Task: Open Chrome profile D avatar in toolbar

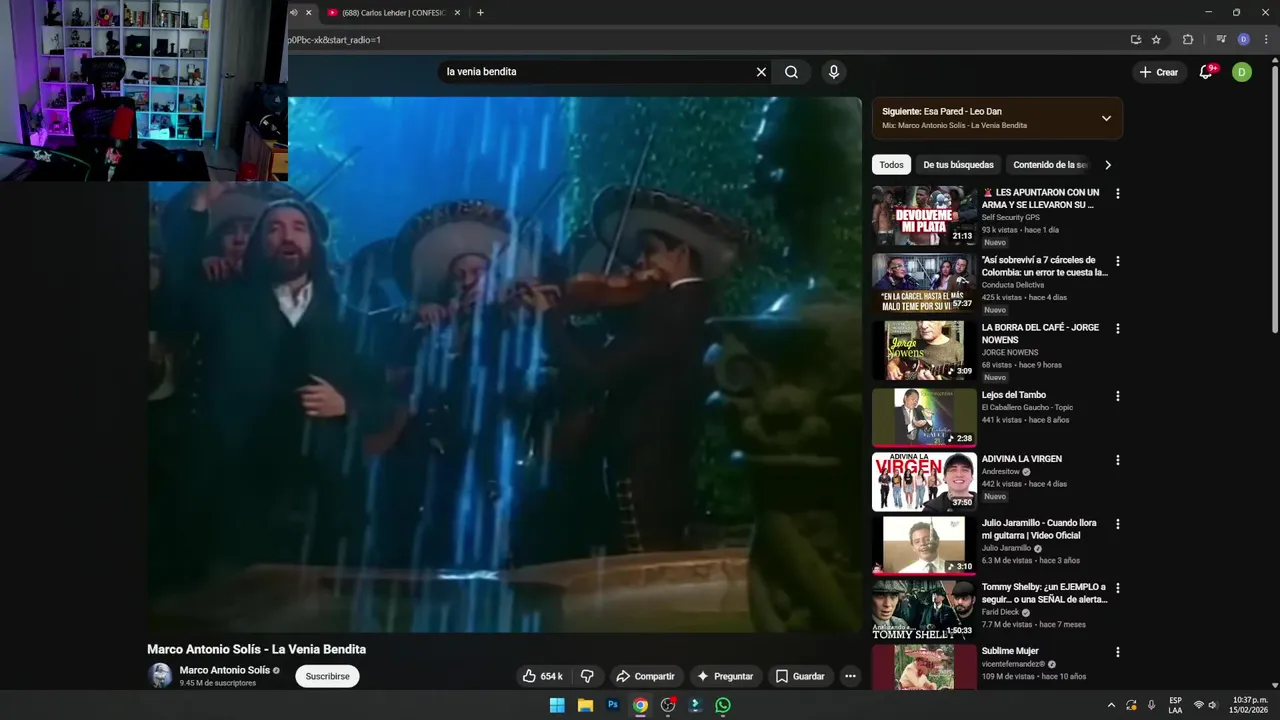Action: coord(1244,40)
